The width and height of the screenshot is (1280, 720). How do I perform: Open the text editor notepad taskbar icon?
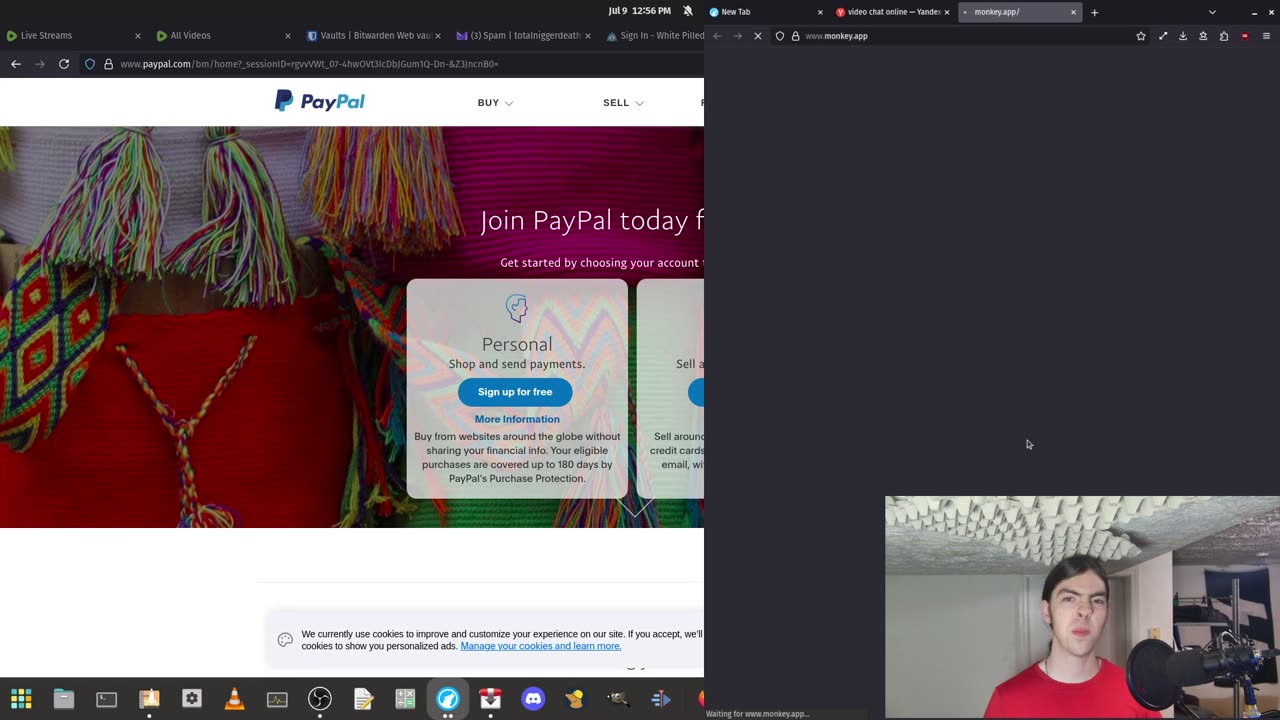pyautogui.click(x=362, y=699)
